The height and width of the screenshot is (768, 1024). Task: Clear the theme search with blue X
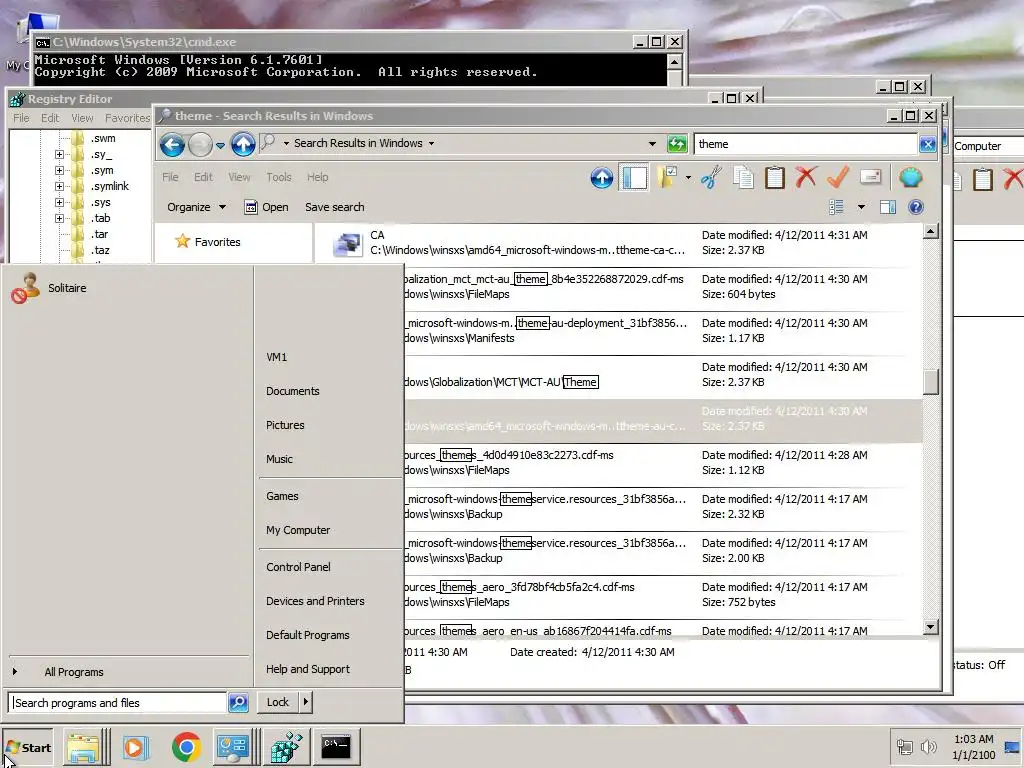[x=927, y=144]
